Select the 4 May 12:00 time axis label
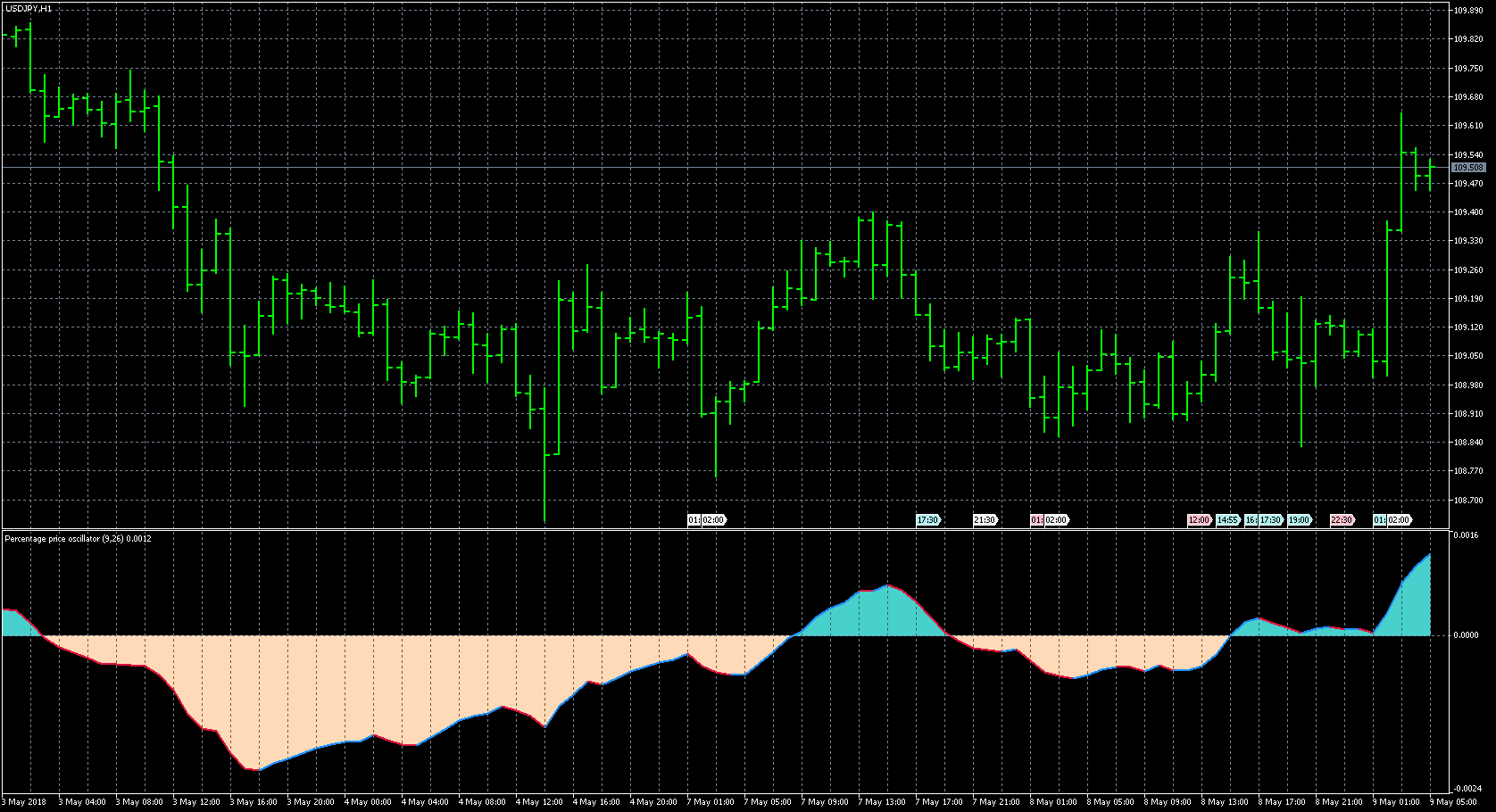Screen dimensions: 1496x812 click(539, 802)
